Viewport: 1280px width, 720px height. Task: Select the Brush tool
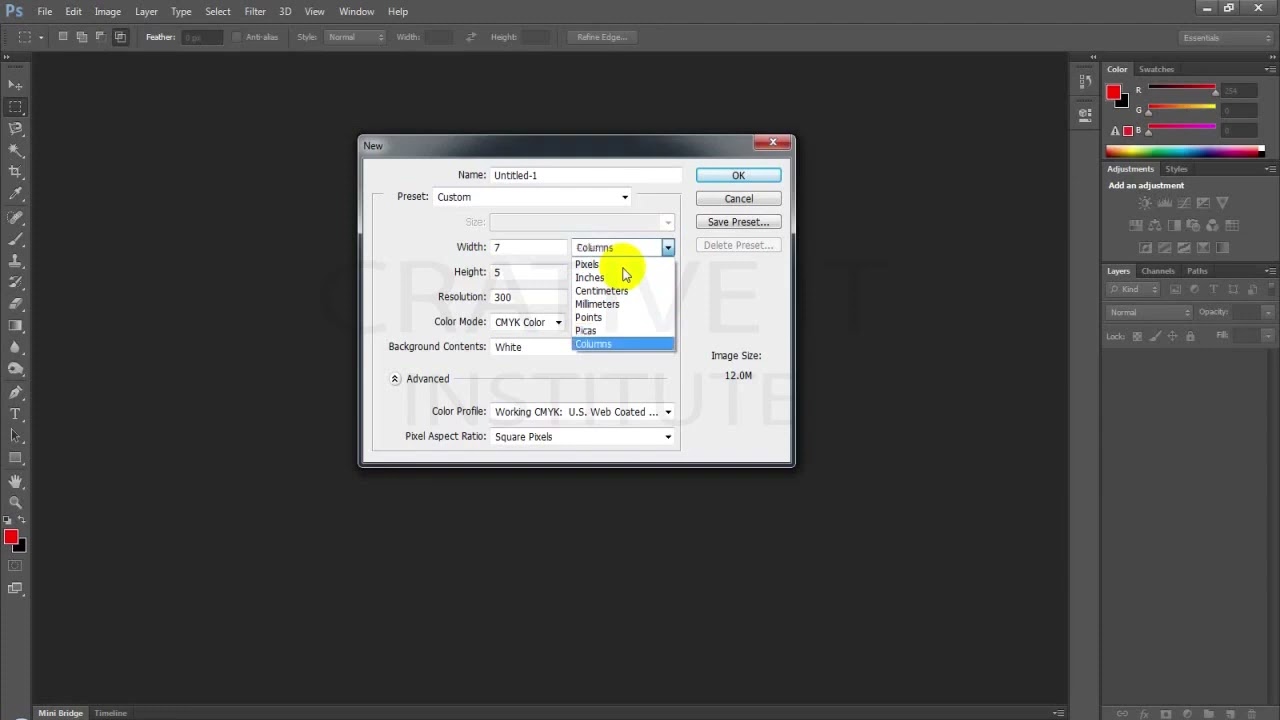[x=15, y=239]
